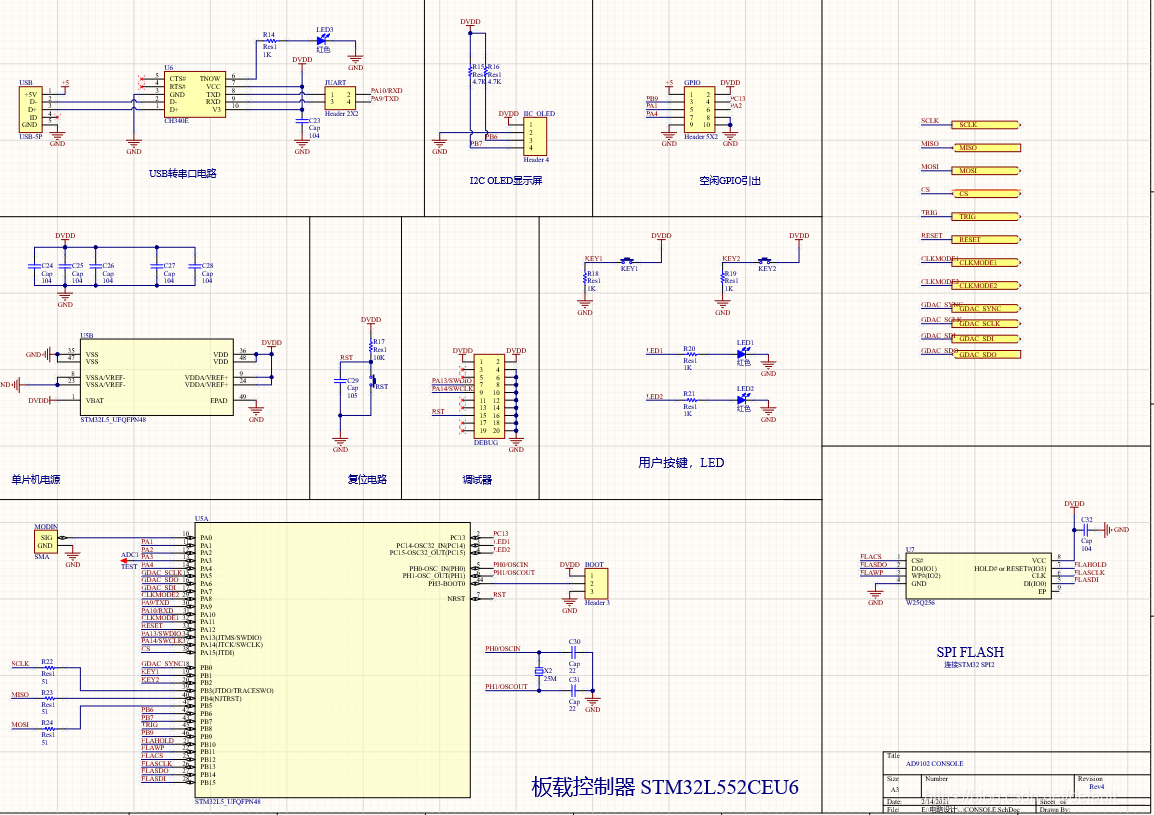Click the LED2 diode symbol
The image size is (1154, 815).
[x=743, y=400]
